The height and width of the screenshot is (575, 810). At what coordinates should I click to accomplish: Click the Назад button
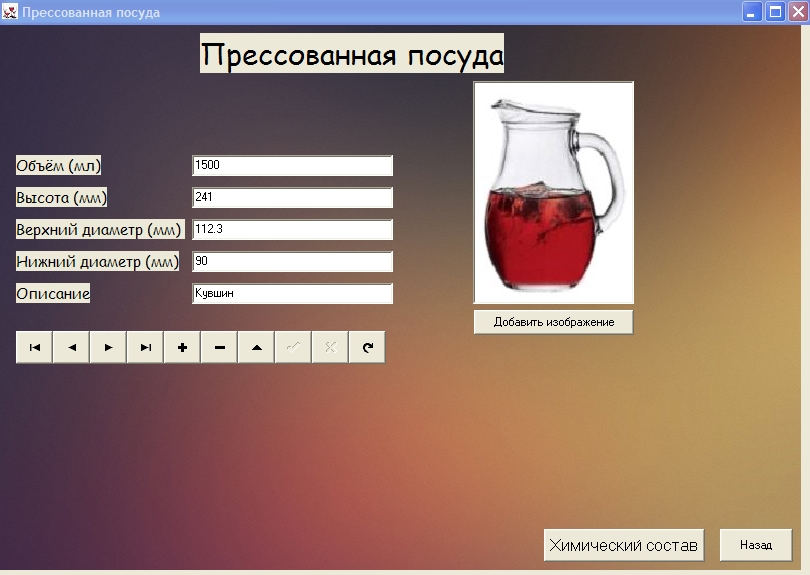coord(756,545)
